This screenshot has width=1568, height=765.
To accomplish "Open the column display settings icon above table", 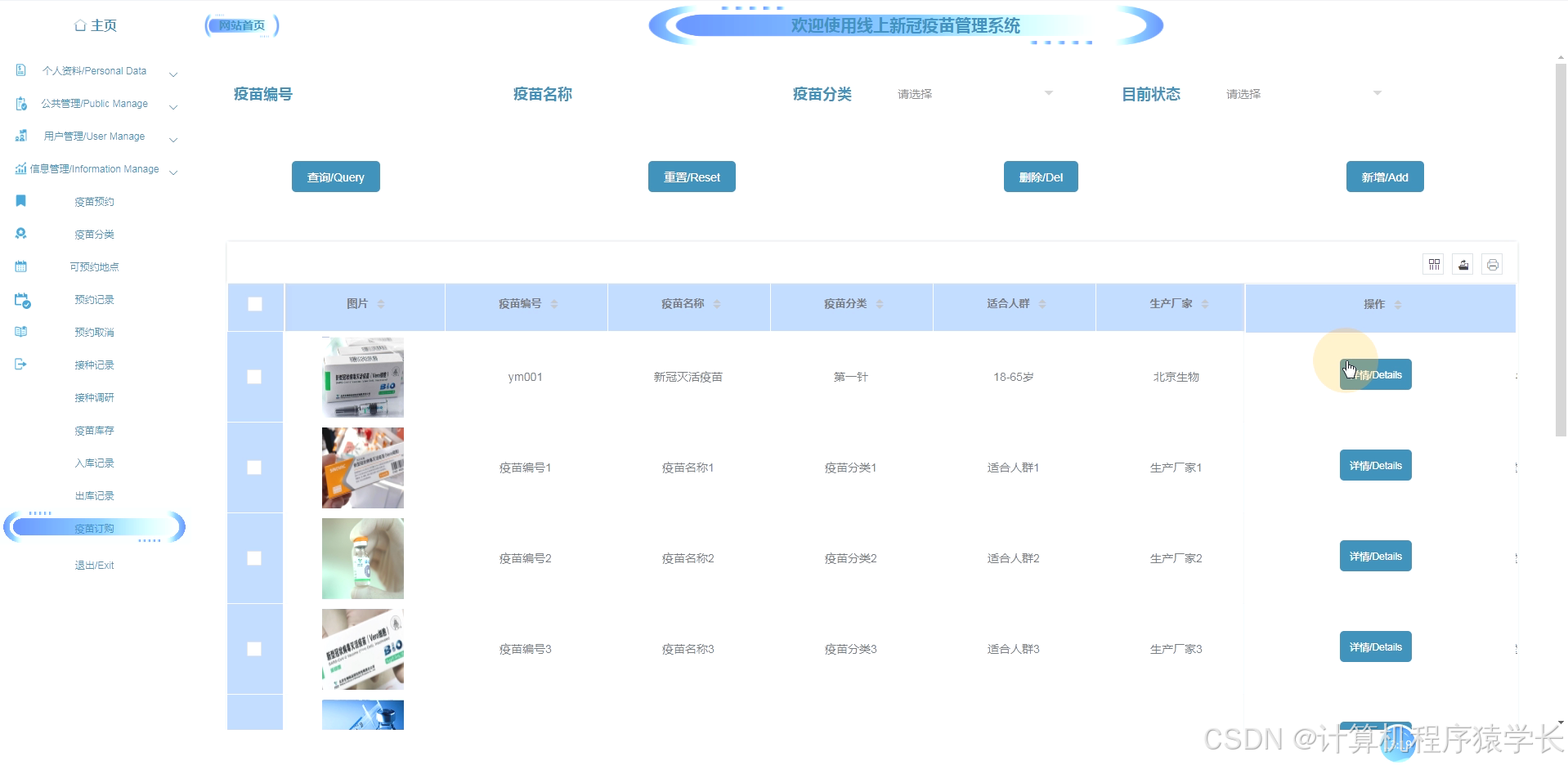I will (1433, 264).
